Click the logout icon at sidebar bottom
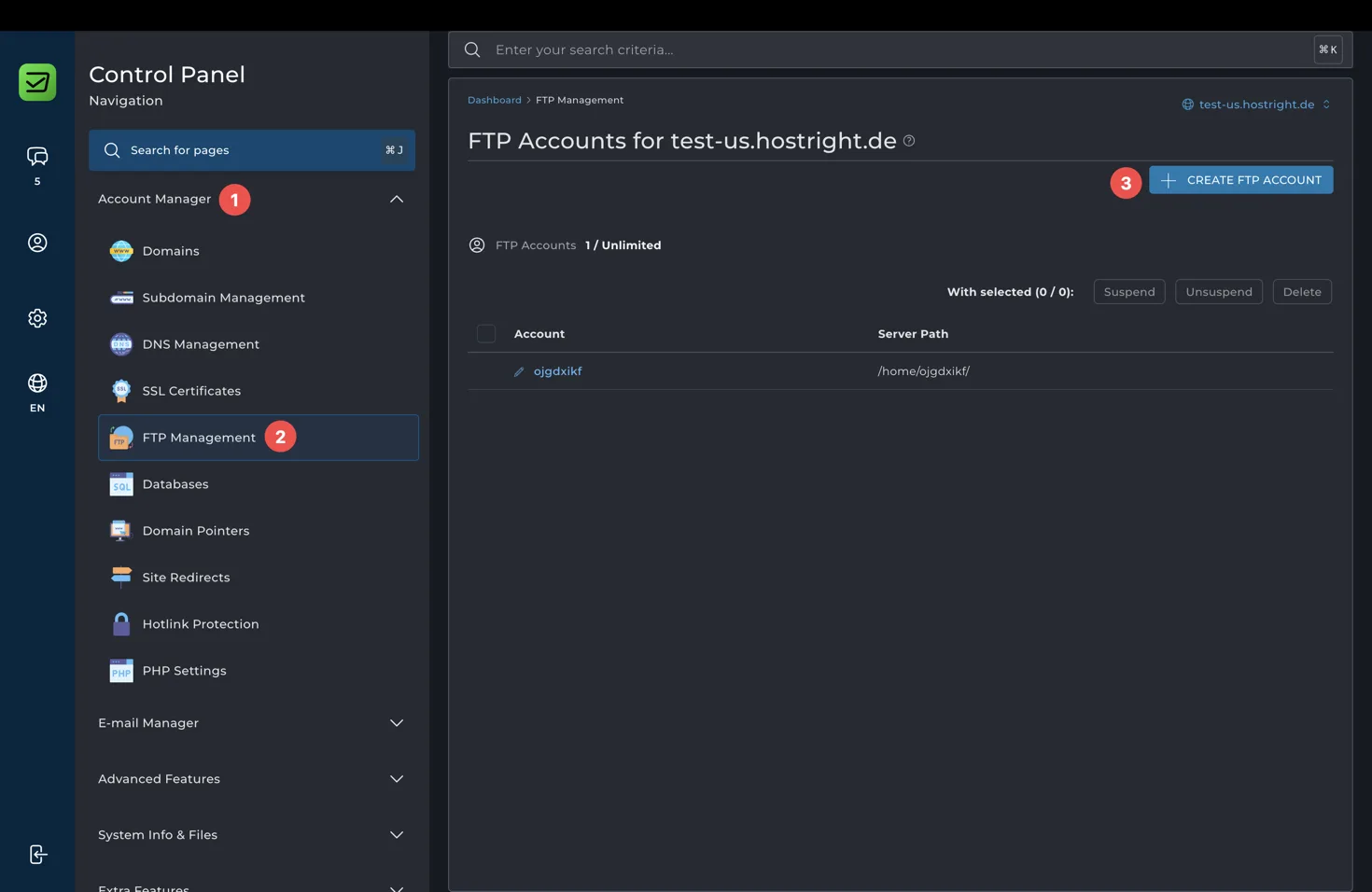Viewport: 1372px width, 892px height. (37, 855)
